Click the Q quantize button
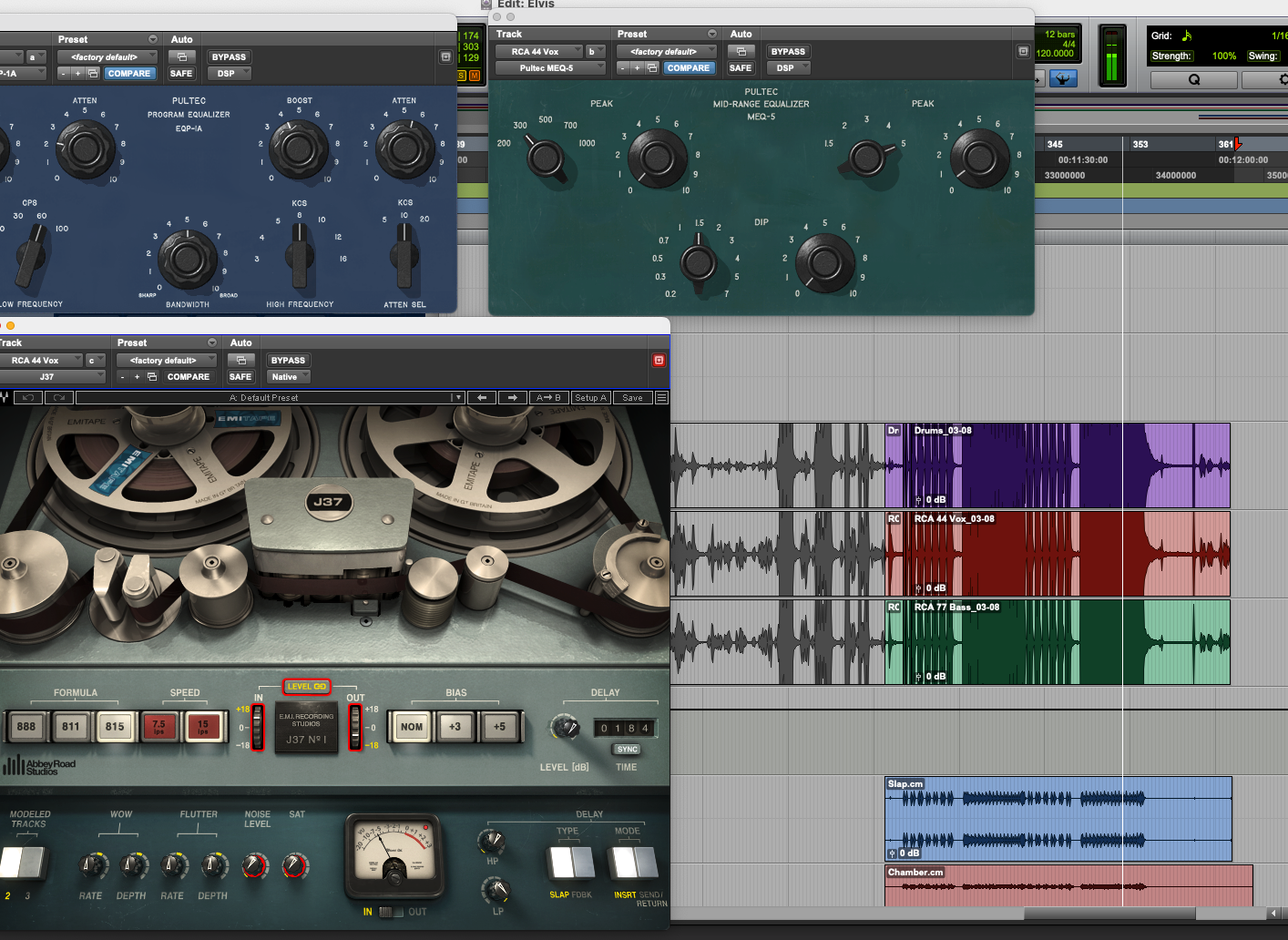Image resolution: width=1288 pixels, height=940 pixels. [x=1194, y=79]
